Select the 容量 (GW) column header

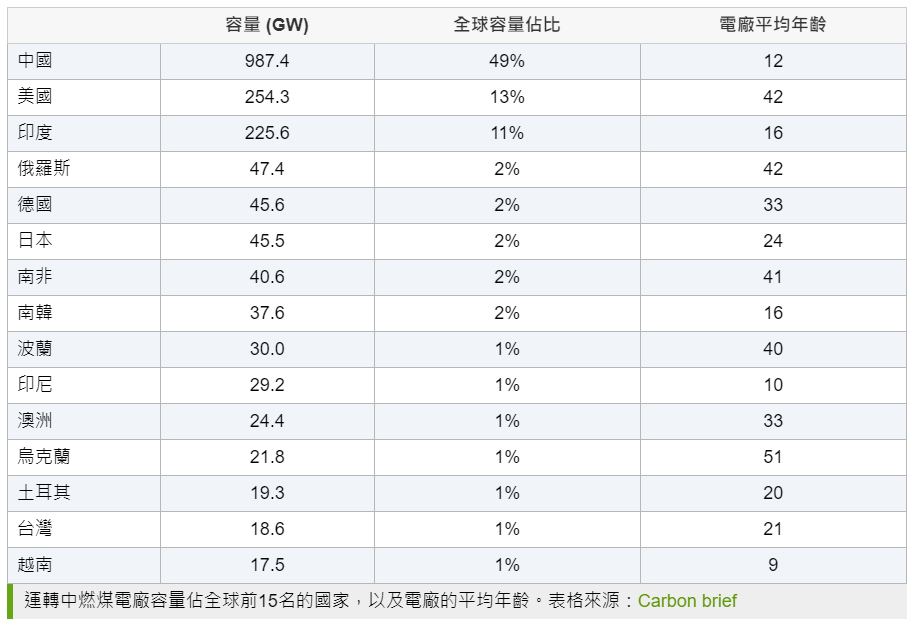click(x=267, y=25)
